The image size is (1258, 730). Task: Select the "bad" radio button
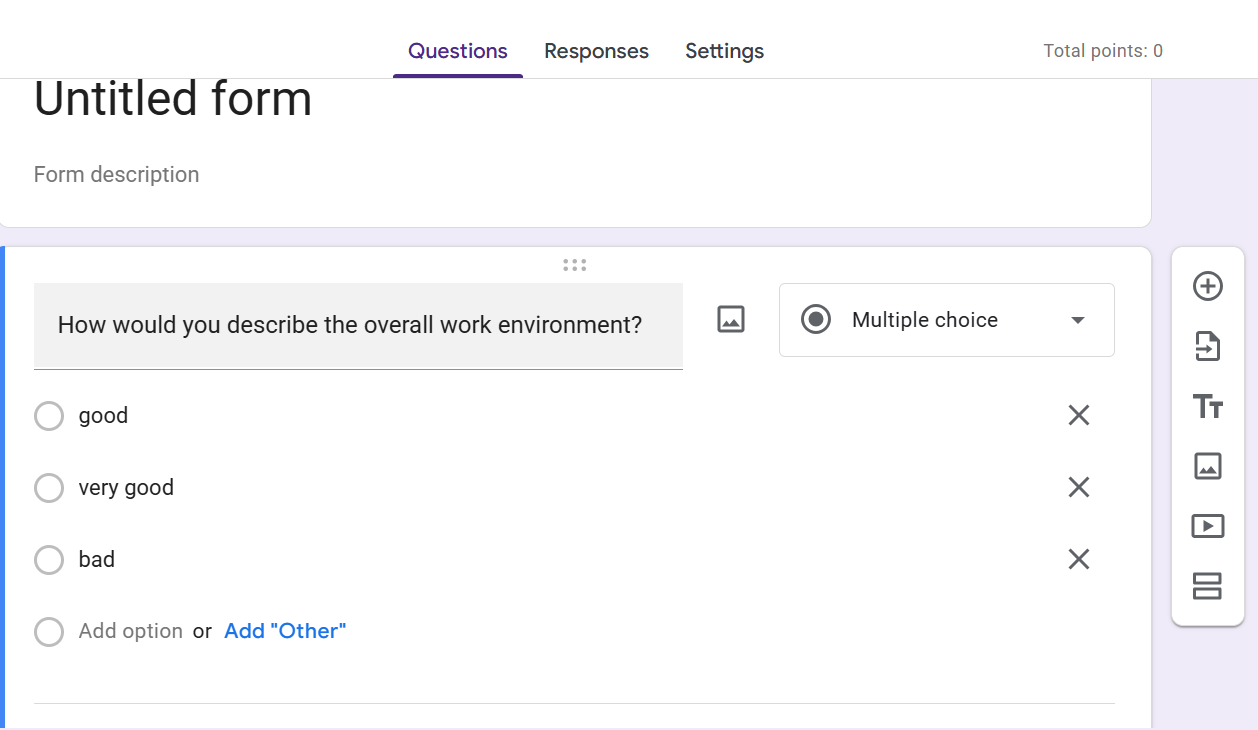coord(49,560)
